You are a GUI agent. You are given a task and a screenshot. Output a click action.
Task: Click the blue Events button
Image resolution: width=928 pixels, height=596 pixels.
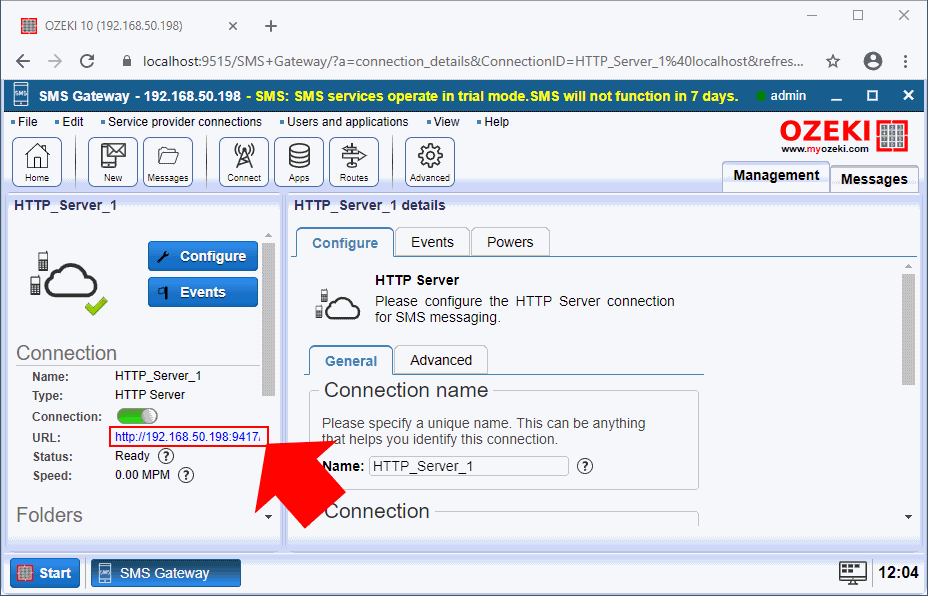(203, 292)
